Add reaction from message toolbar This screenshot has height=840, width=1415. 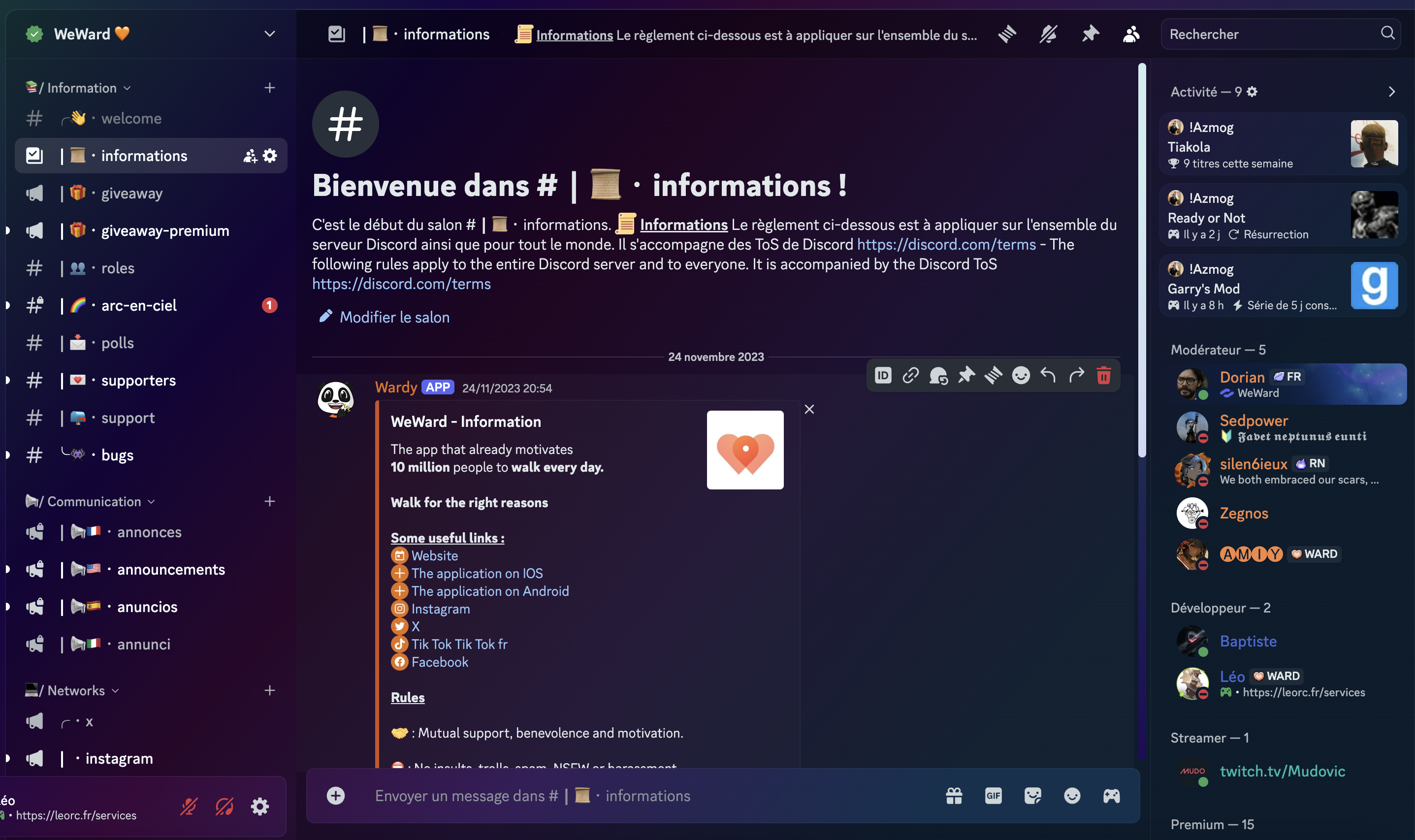tap(1021, 375)
